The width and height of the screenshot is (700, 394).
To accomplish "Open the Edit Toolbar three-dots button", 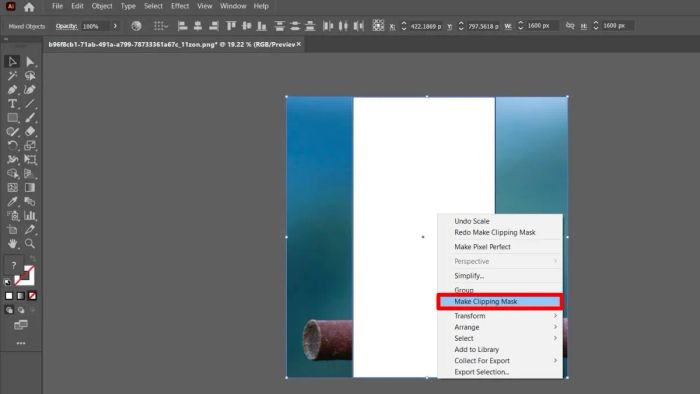I will 21,343.
